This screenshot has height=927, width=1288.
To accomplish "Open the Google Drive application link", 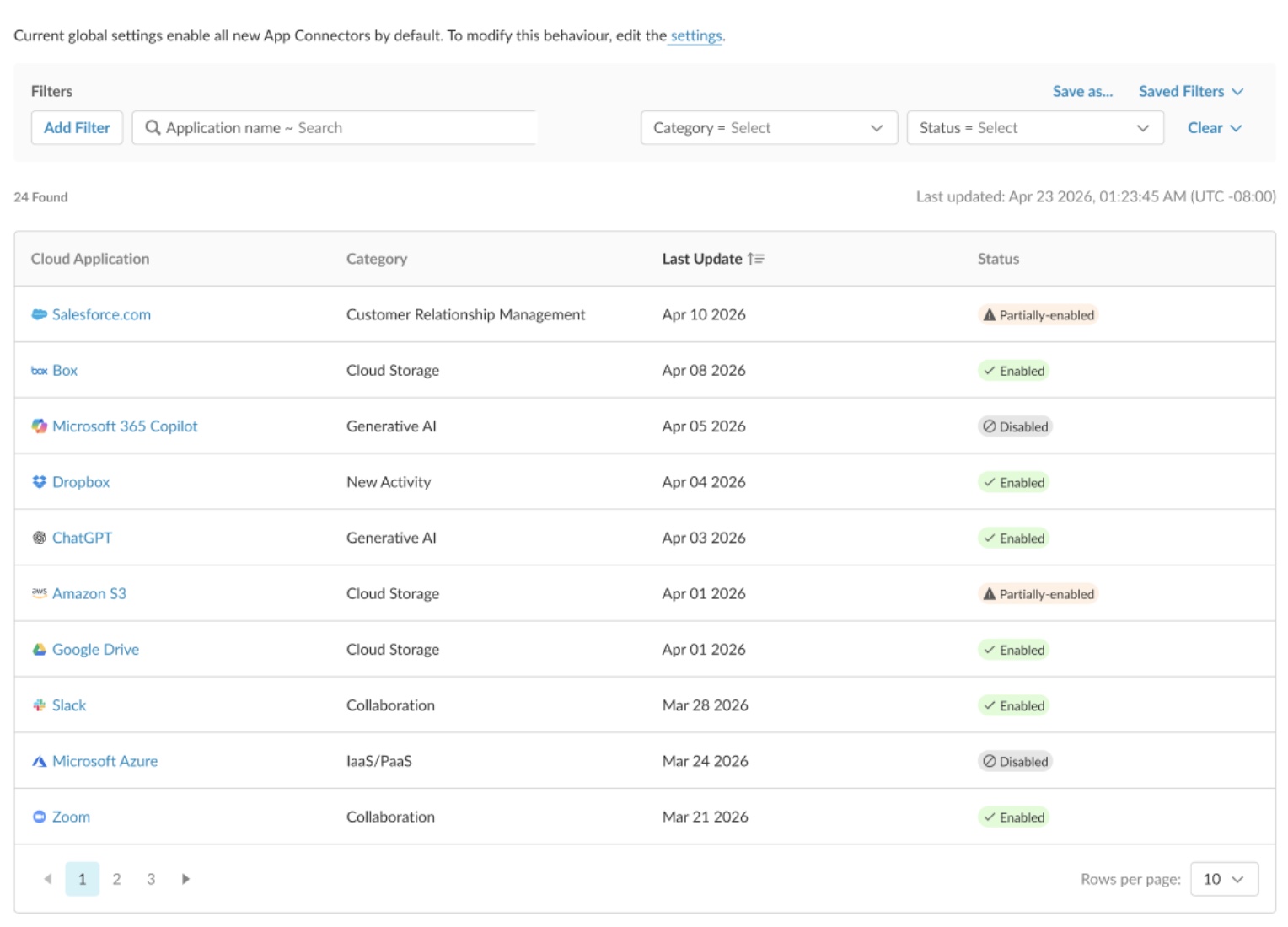I will [95, 650].
